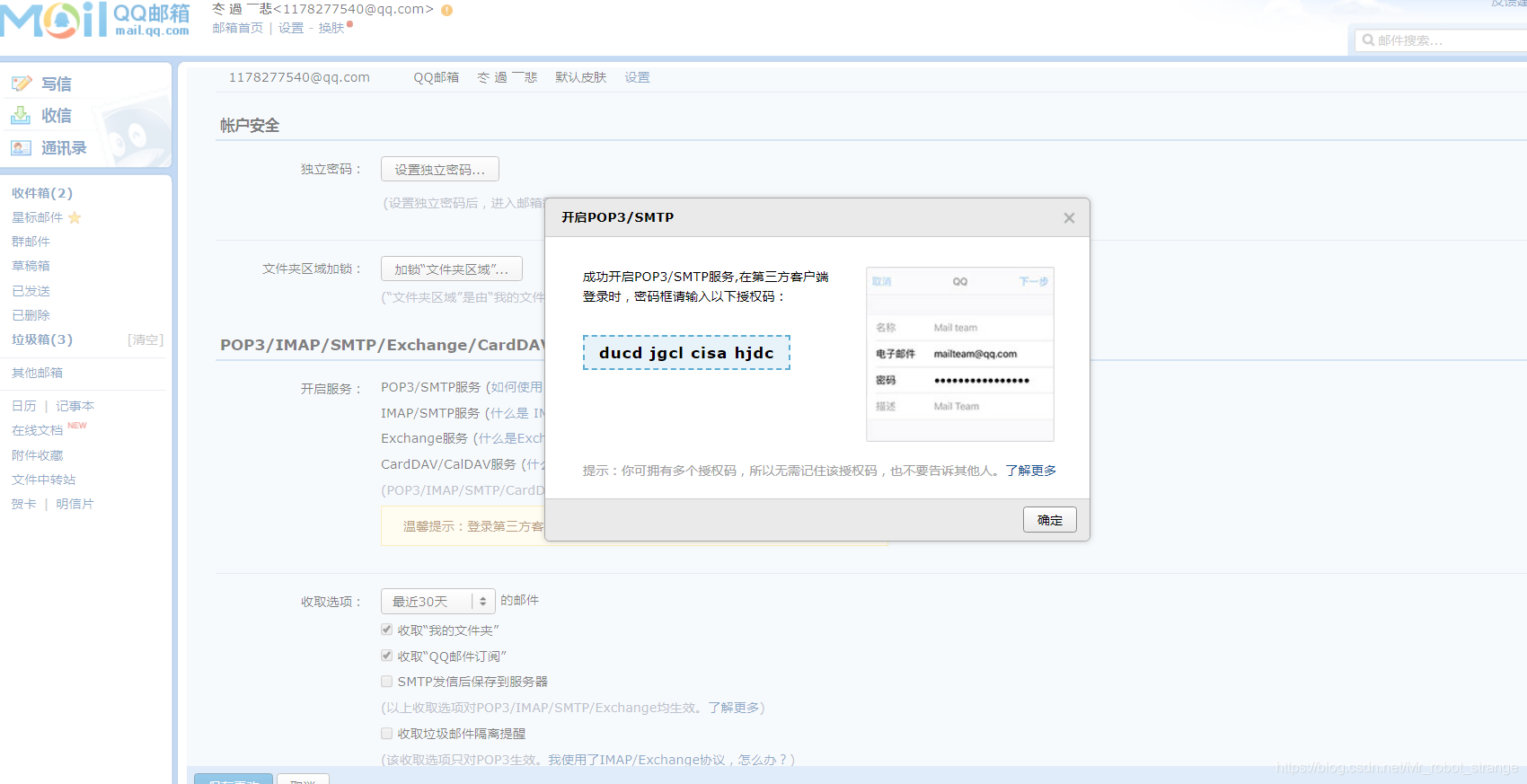The width and height of the screenshot is (1527, 784).
Task: Open 日历 link in sidebar
Action: [23, 406]
